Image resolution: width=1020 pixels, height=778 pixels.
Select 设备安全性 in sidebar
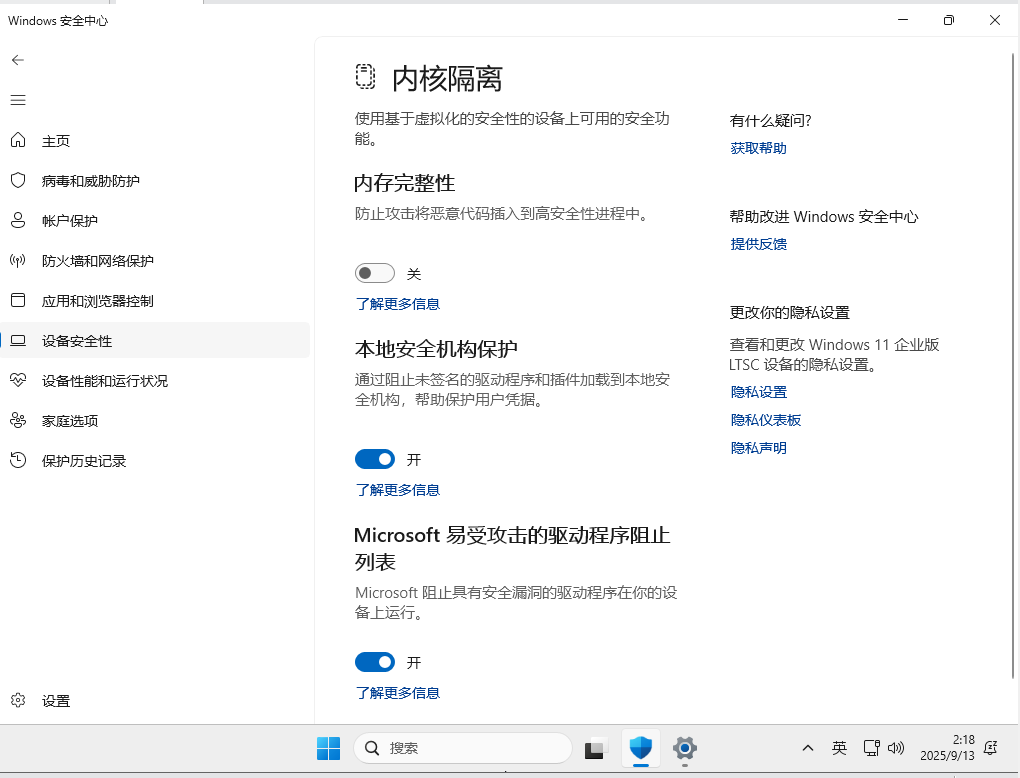tap(77, 341)
